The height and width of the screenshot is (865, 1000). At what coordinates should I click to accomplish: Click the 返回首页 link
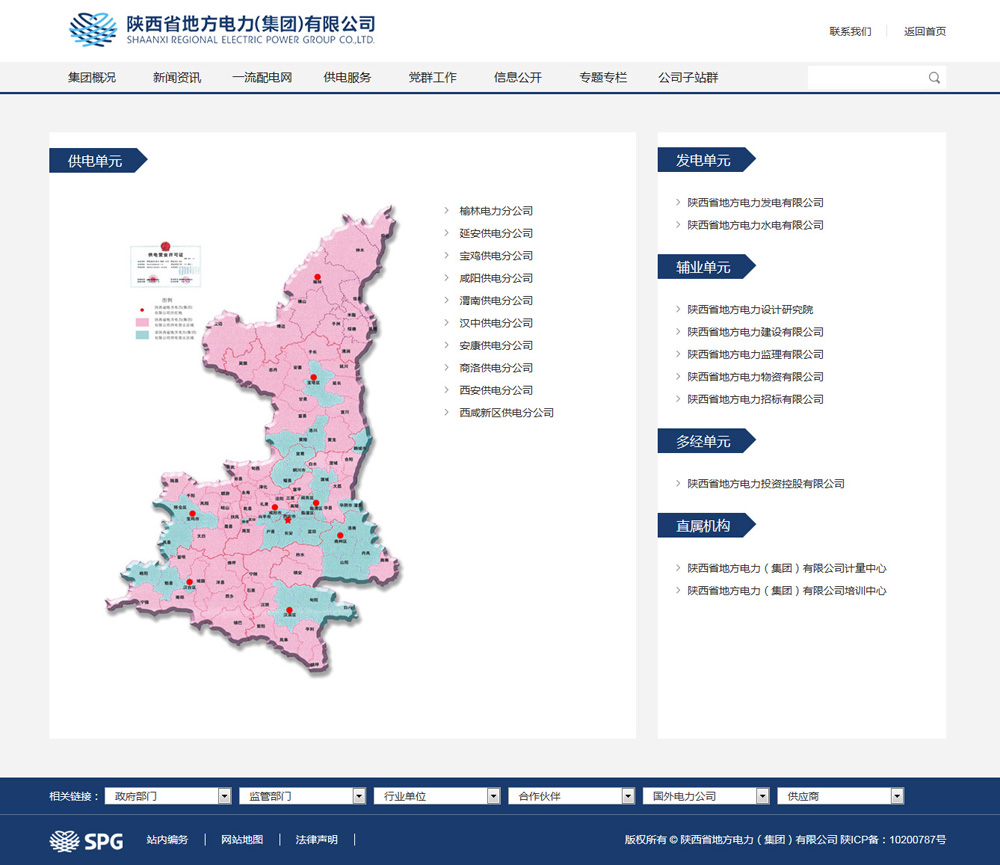[925, 31]
